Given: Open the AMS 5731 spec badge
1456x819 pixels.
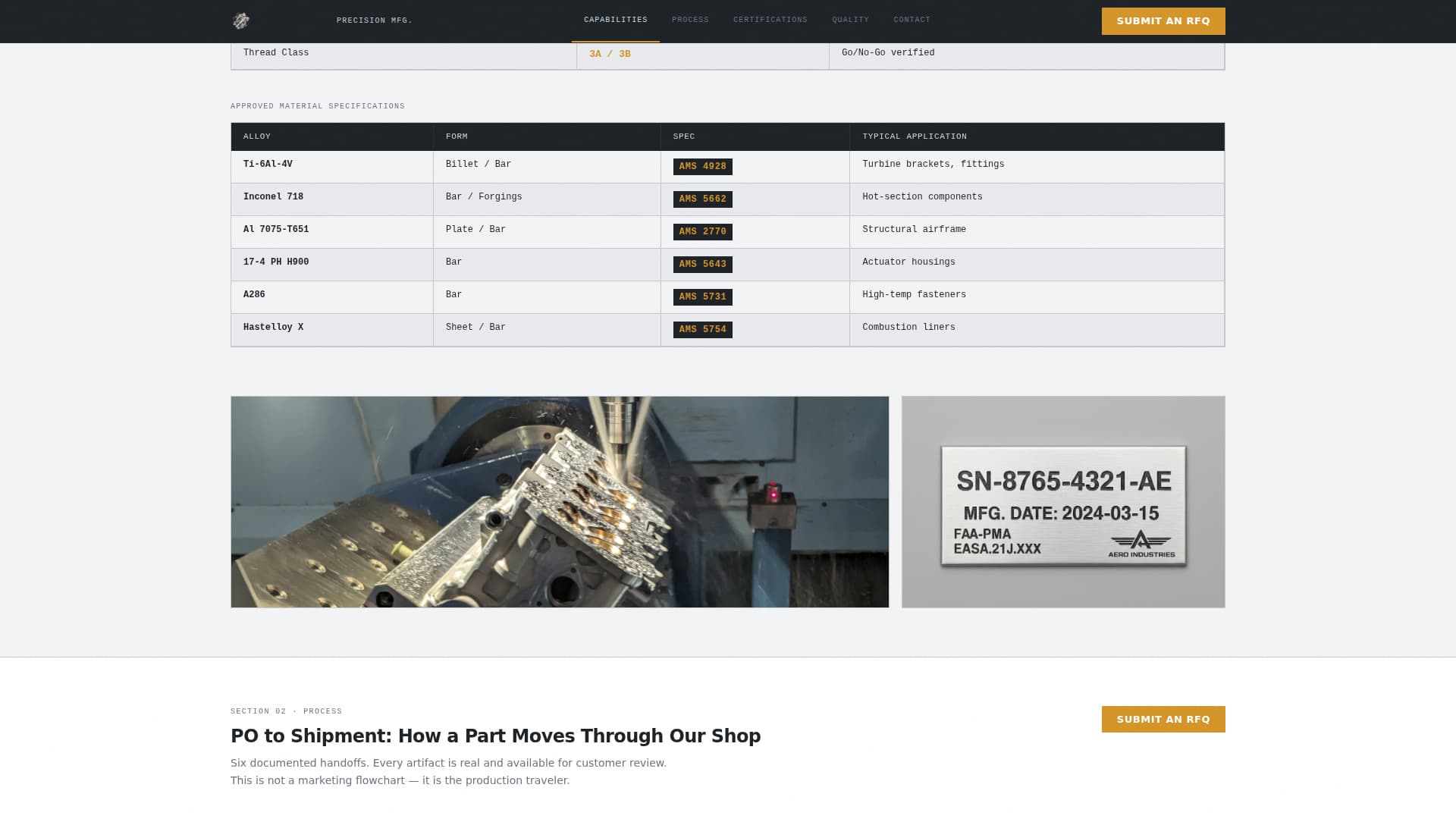Looking at the screenshot, I should coord(702,297).
